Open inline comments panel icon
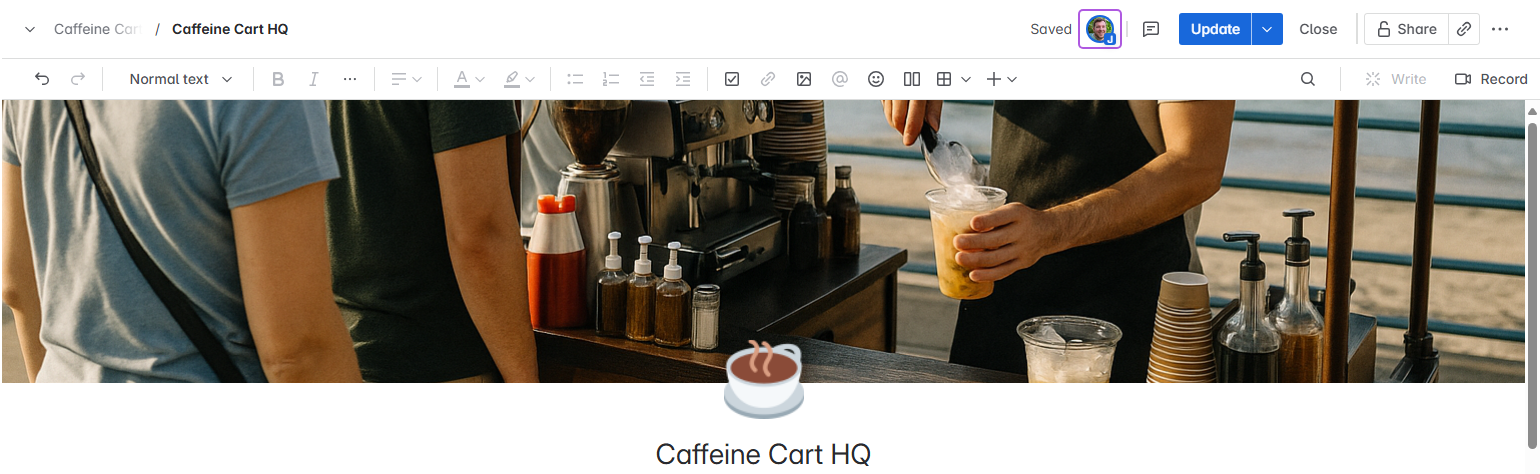Viewport: 1540px width, 474px height. (x=1151, y=29)
